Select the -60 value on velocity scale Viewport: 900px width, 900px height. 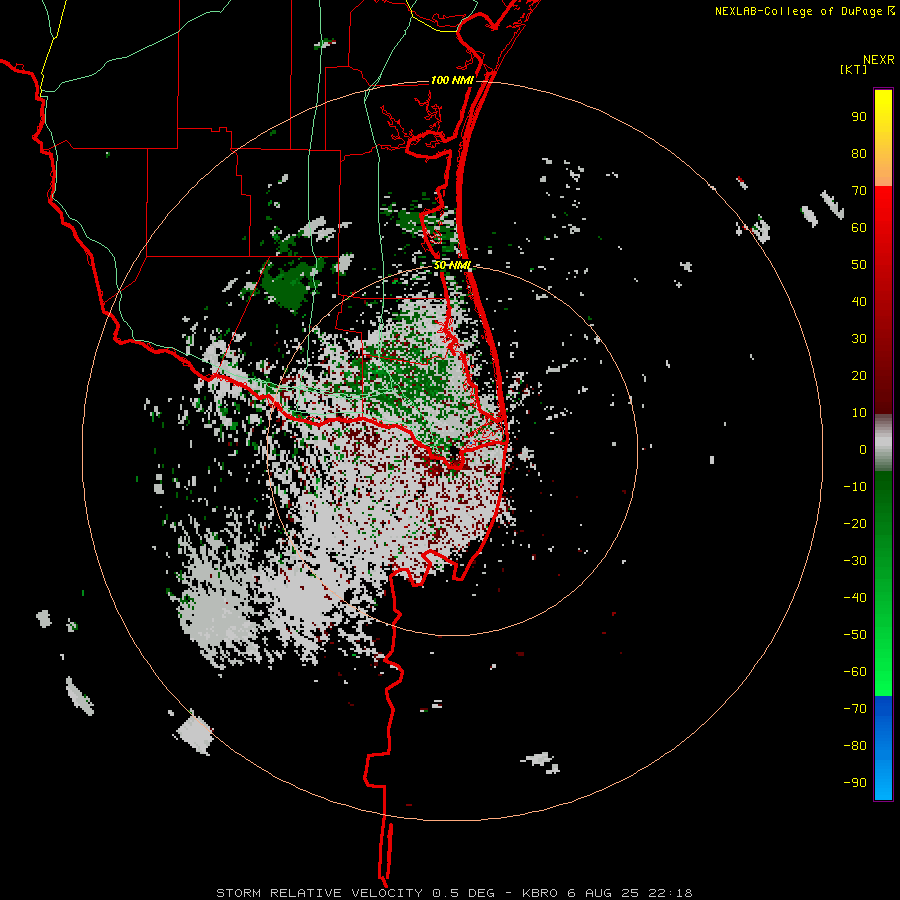pyautogui.click(x=855, y=672)
